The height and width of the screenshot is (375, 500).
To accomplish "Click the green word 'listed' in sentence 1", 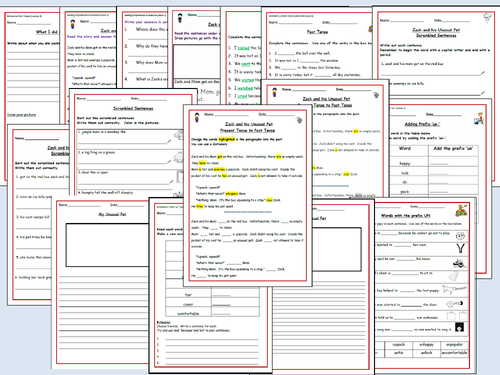I will pyautogui.click(x=243, y=48).
